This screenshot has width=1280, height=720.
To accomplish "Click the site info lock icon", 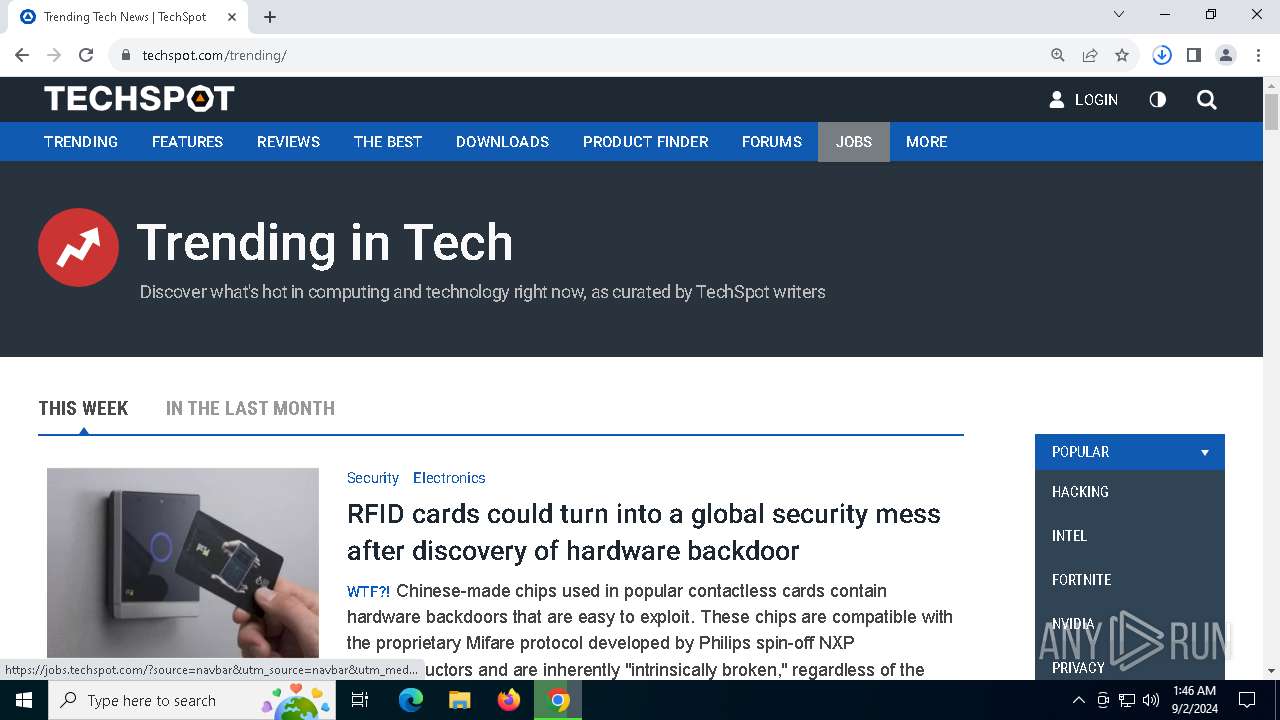I will tap(125, 55).
